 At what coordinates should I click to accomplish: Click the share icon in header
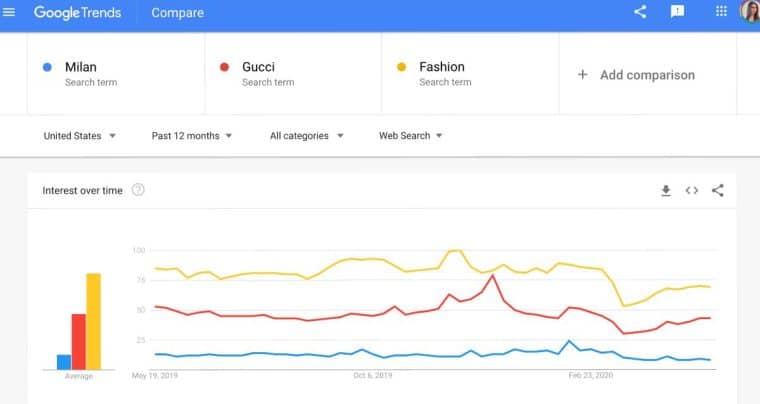coord(640,12)
